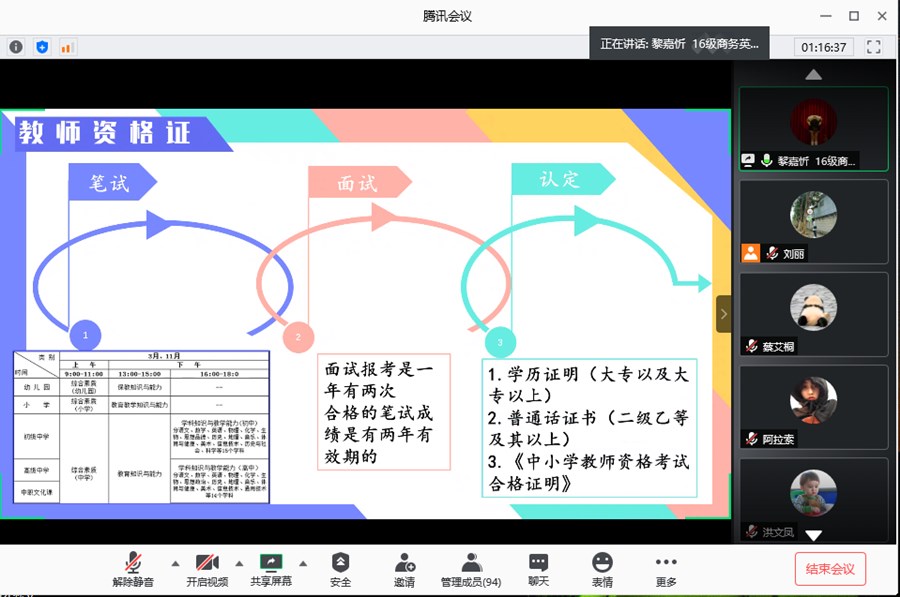Click 共享屏幕 to share screen
The image size is (900, 597).
pyautogui.click(x=271, y=569)
